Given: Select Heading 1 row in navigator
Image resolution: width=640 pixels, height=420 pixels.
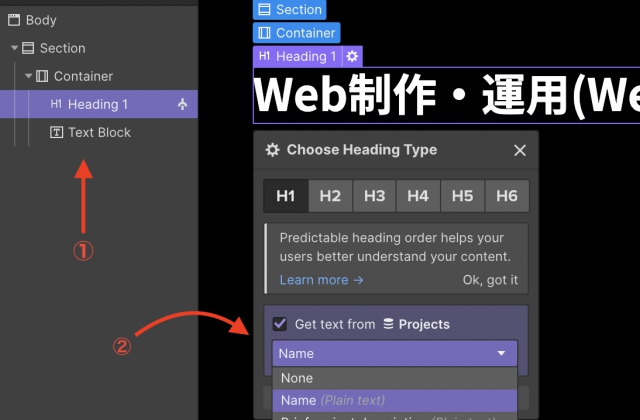Looking at the screenshot, I should pyautogui.click(x=99, y=104).
